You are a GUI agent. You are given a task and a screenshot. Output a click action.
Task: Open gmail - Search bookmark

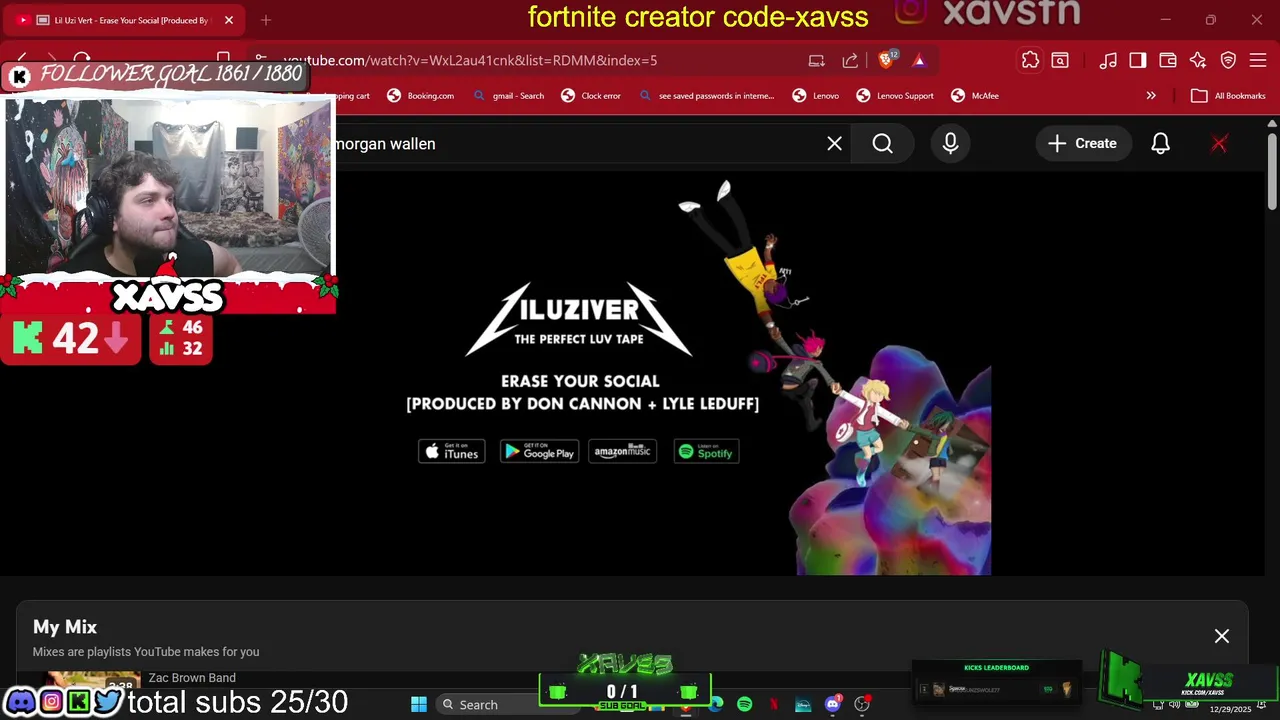[507, 96]
